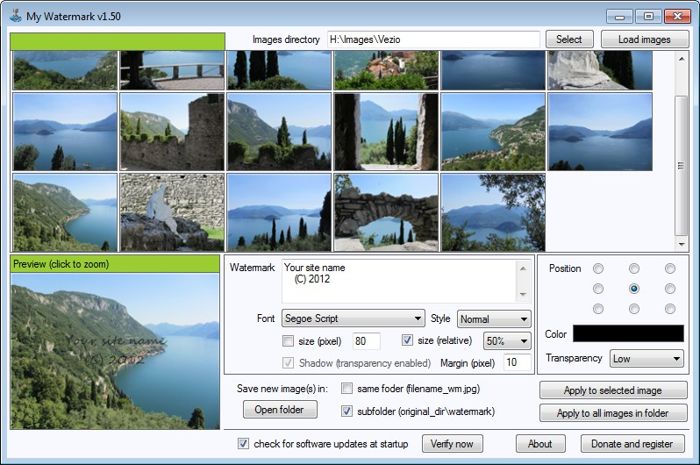Viewport: 700px width, 465px height.
Task: Select the center Position radio button
Action: click(x=634, y=289)
